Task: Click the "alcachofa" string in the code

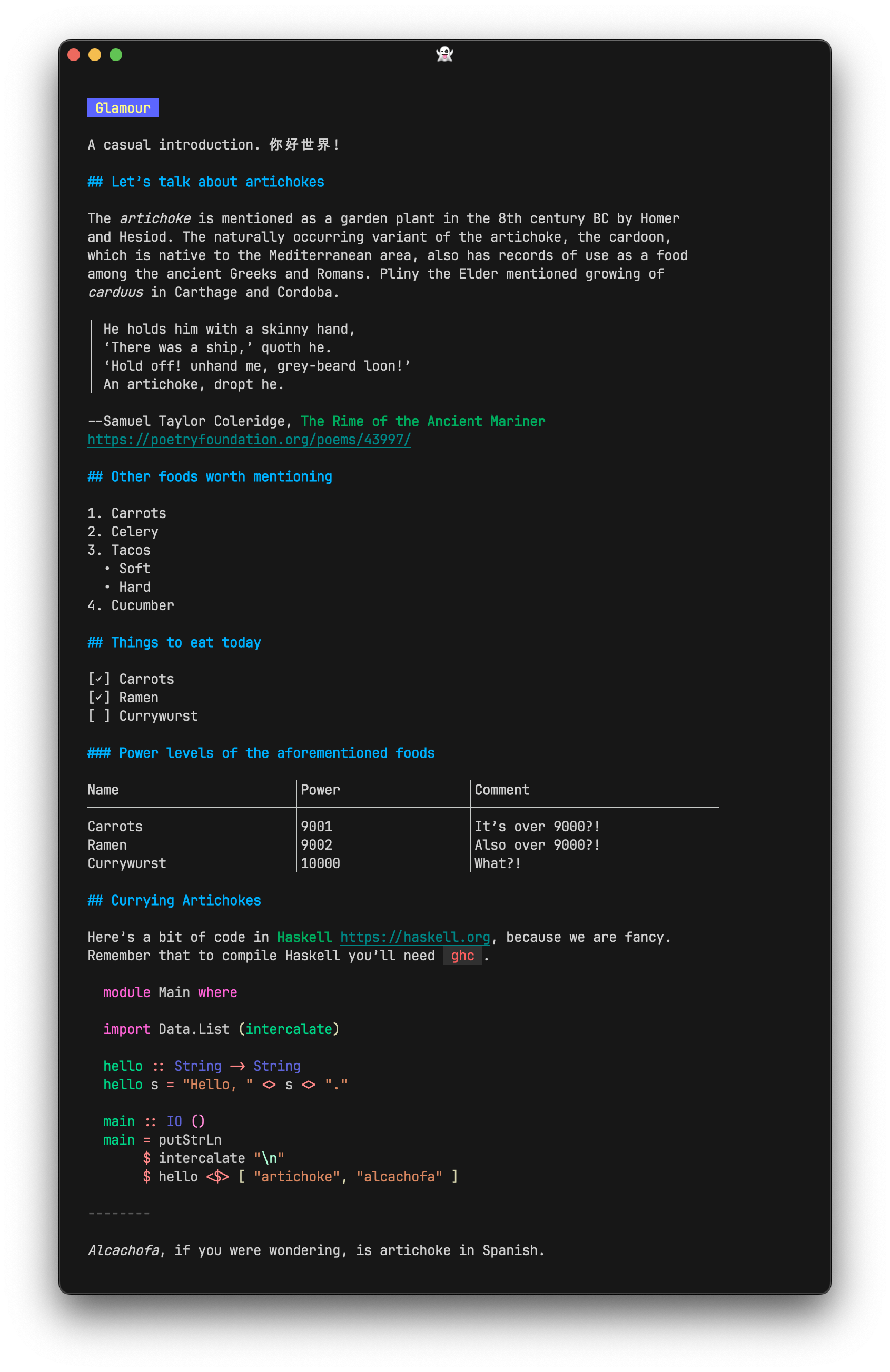Action: pyautogui.click(x=399, y=1177)
